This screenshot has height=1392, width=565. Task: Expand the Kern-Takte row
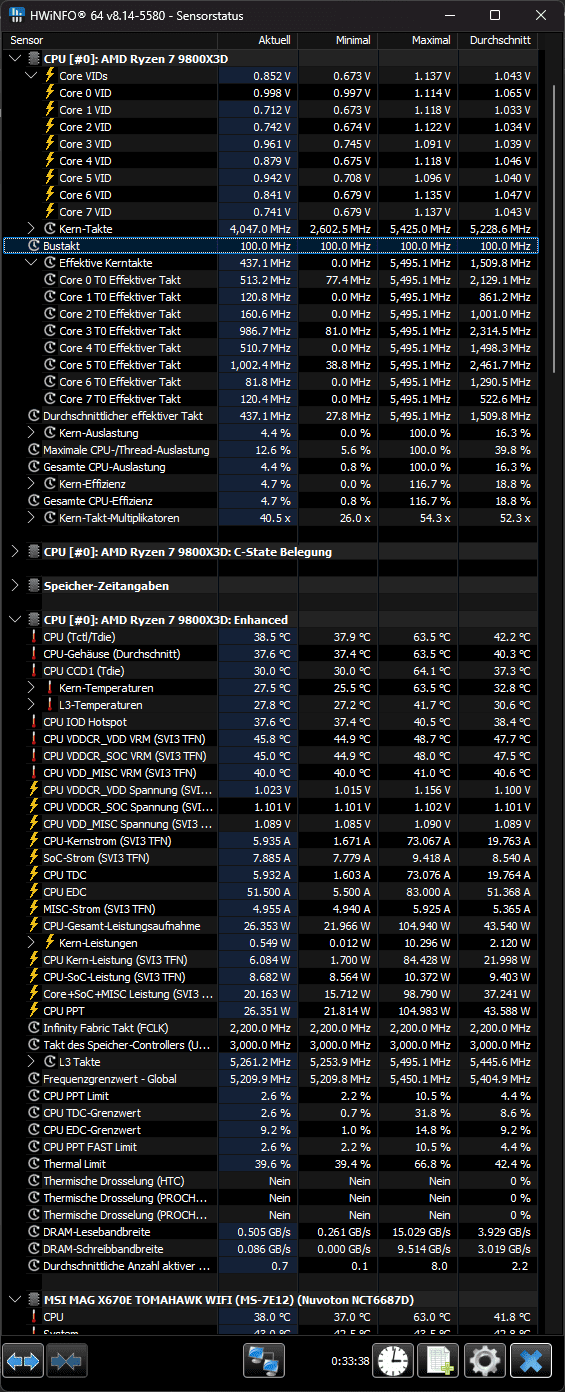pyautogui.click(x=30, y=229)
